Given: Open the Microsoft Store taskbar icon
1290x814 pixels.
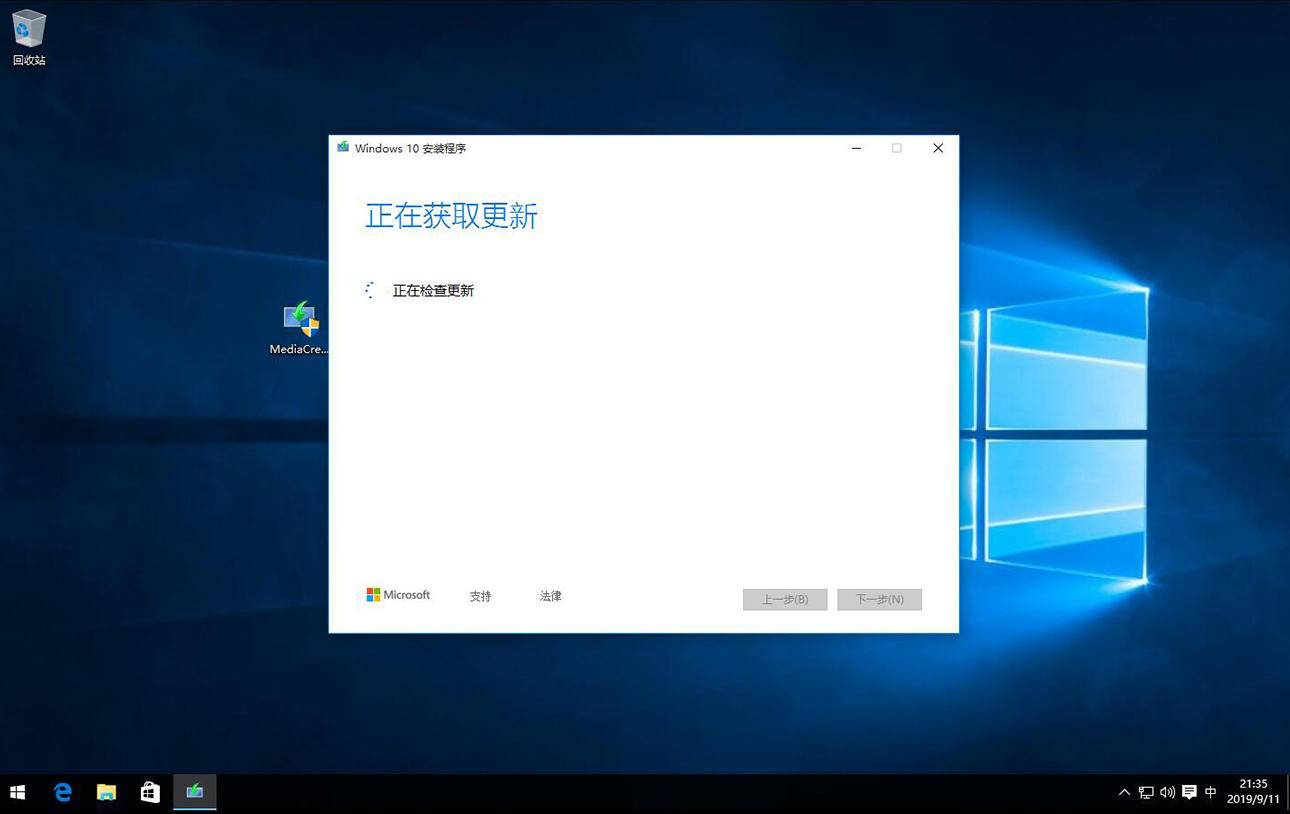Looking at the screenshot, I should 150,792.
